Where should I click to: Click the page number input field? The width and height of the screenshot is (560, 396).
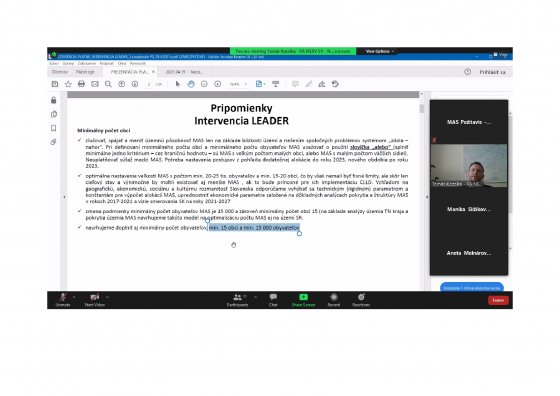[x=149, y=84]
